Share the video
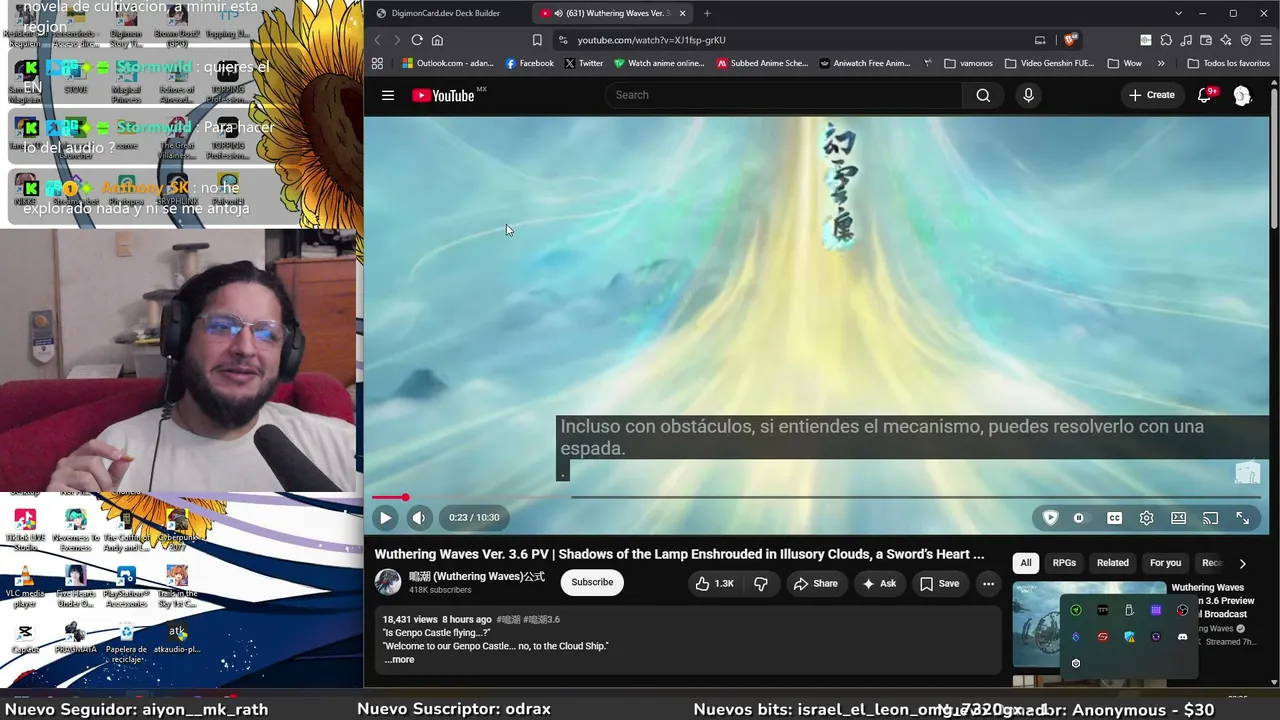1280x720 pixels. 815,584
